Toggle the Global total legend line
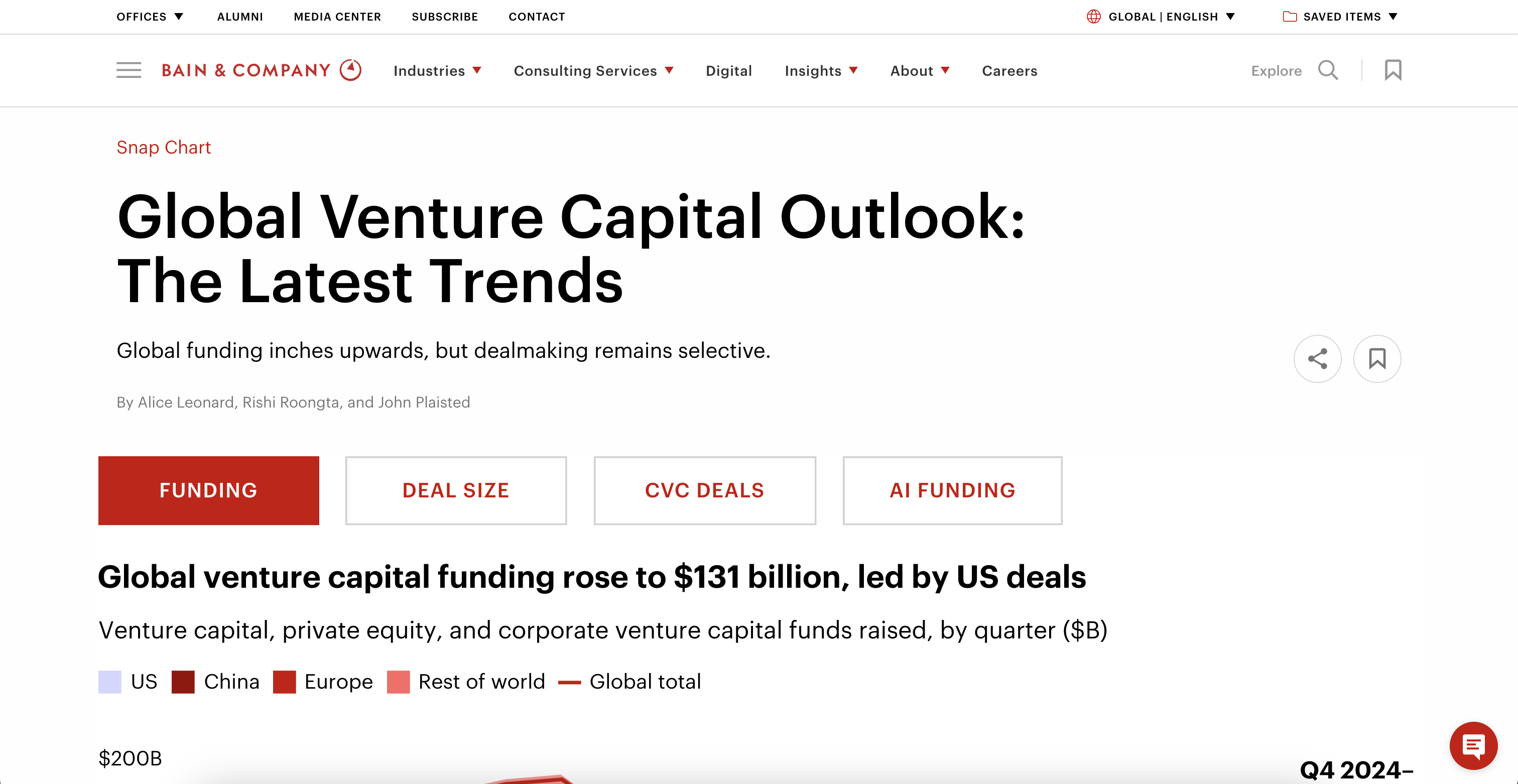This screenshot has width=1518, height=784. click(x=569, y=682)
